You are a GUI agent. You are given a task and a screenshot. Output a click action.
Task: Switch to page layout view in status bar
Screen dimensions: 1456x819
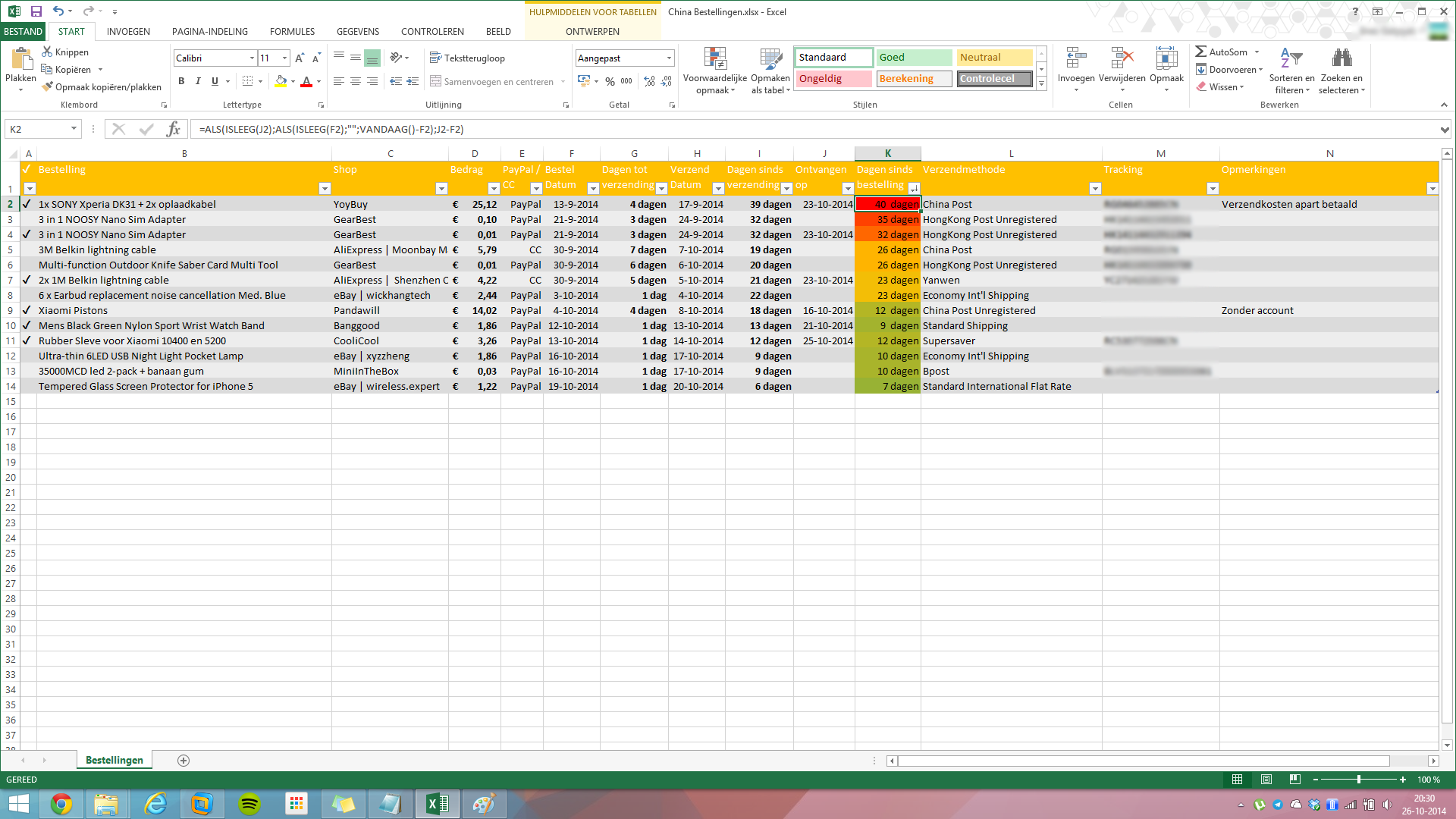(x=1266, y=780)
